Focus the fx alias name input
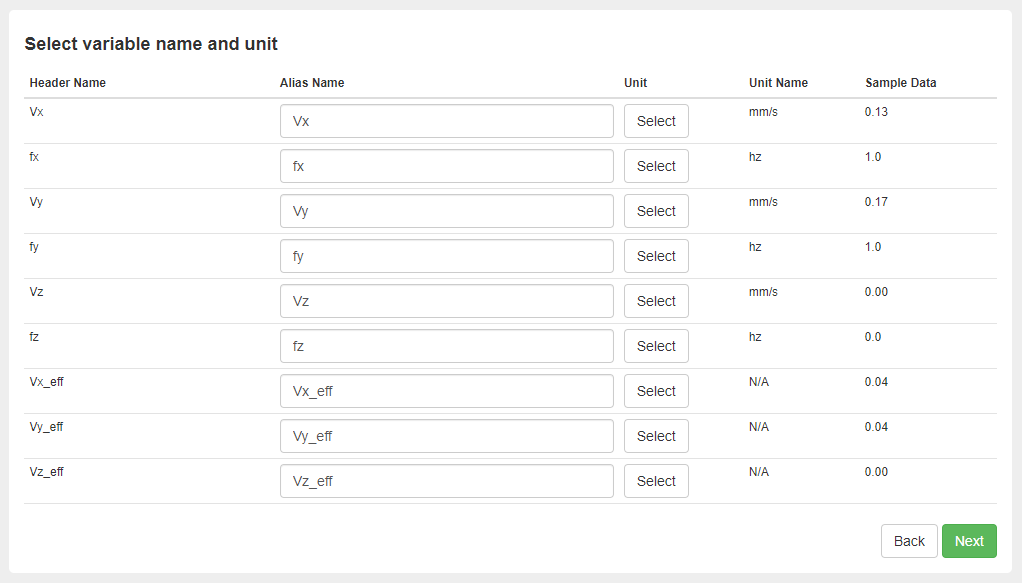 pyautogui.click(x=446, y=166)
